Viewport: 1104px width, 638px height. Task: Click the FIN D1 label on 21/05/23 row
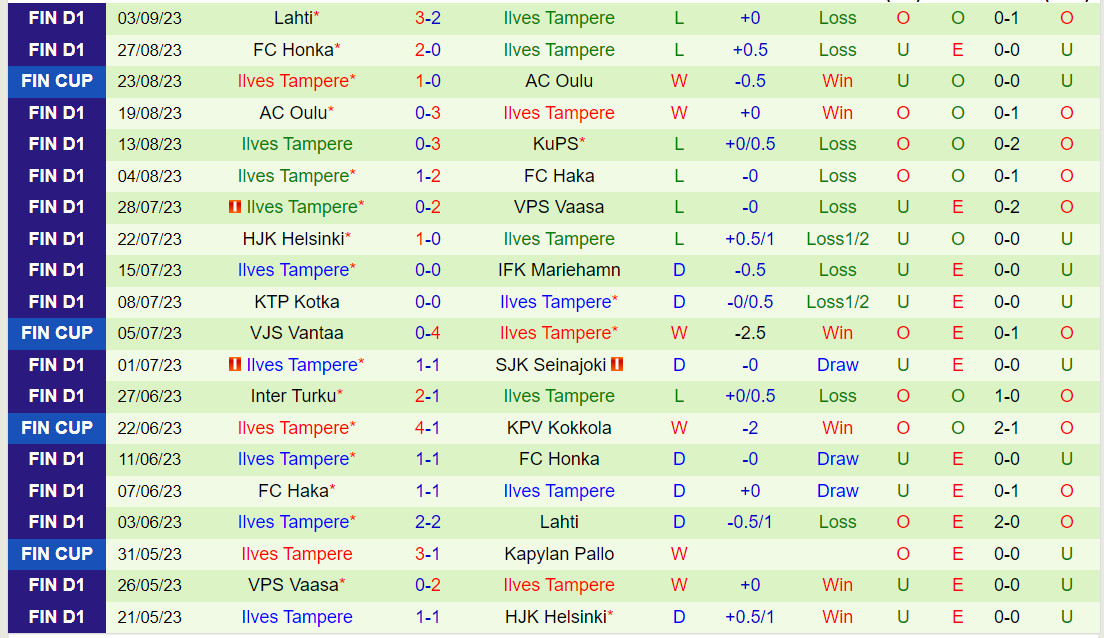[57, 617]
